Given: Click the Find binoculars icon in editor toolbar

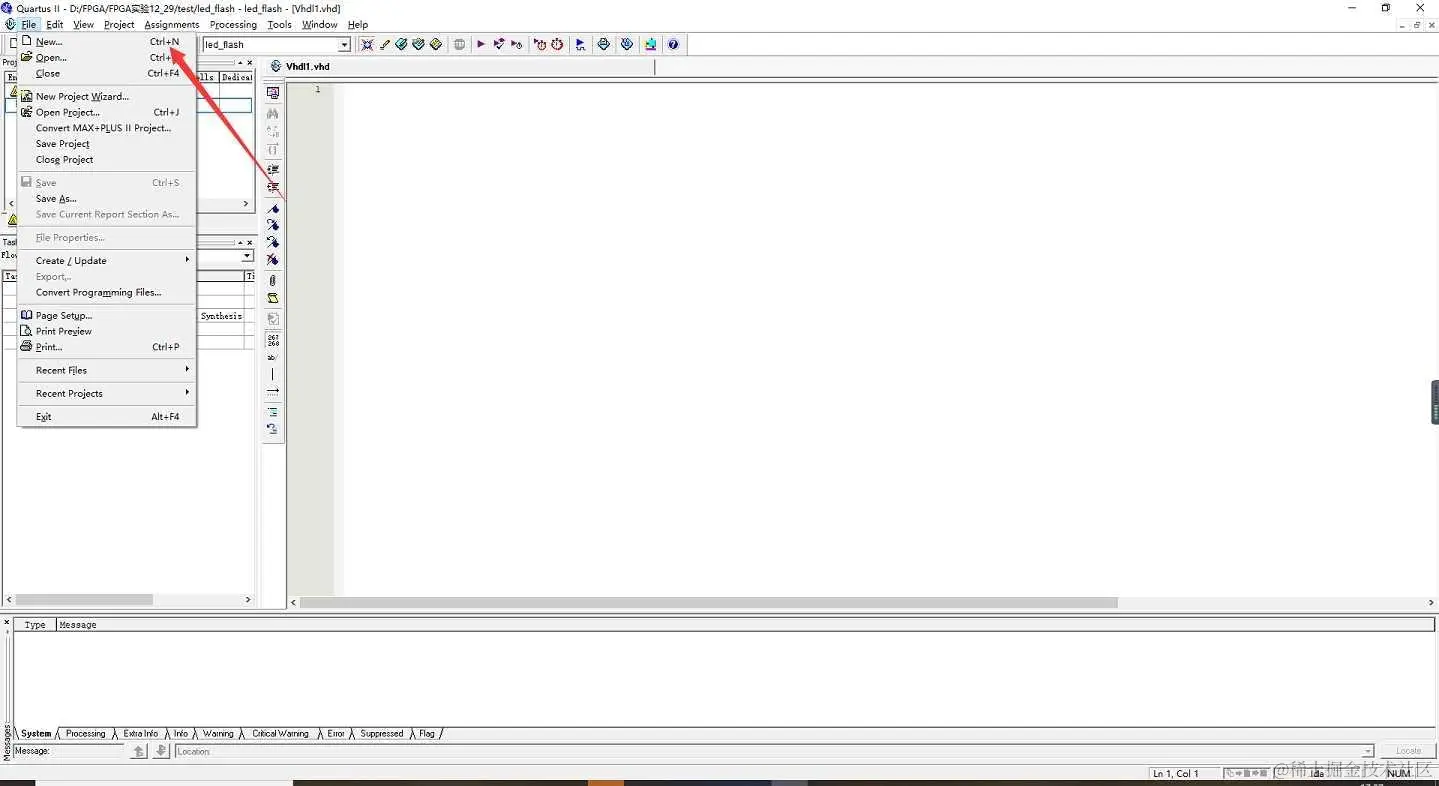Looking at the screenshot, I should (x=272, y=113).
